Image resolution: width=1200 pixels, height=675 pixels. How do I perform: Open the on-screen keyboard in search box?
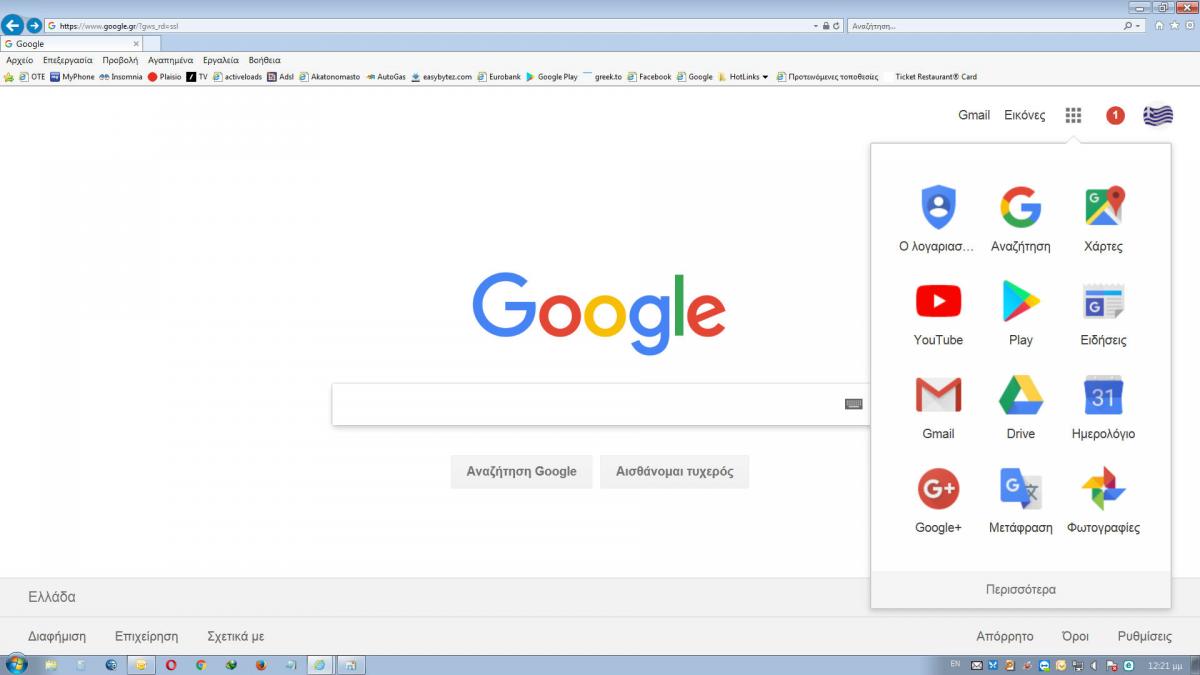pos(853,404)
